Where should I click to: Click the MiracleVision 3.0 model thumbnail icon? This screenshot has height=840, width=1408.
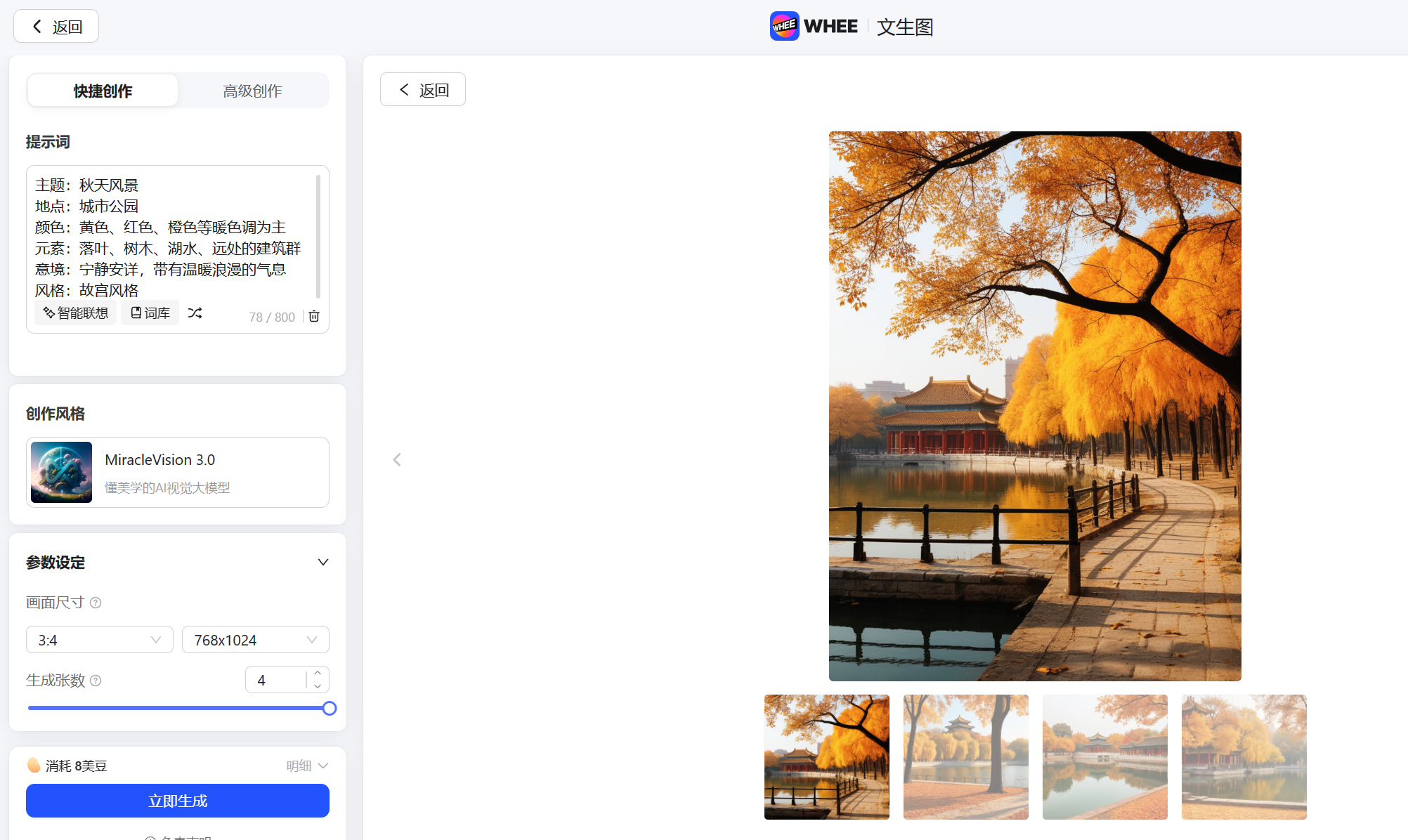coord(60,472)
